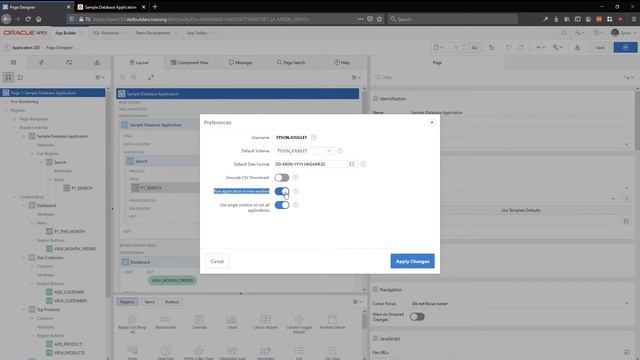Click the Undo toolbar icon
Screen dimensions: 640x360
[x=509, y=47]
